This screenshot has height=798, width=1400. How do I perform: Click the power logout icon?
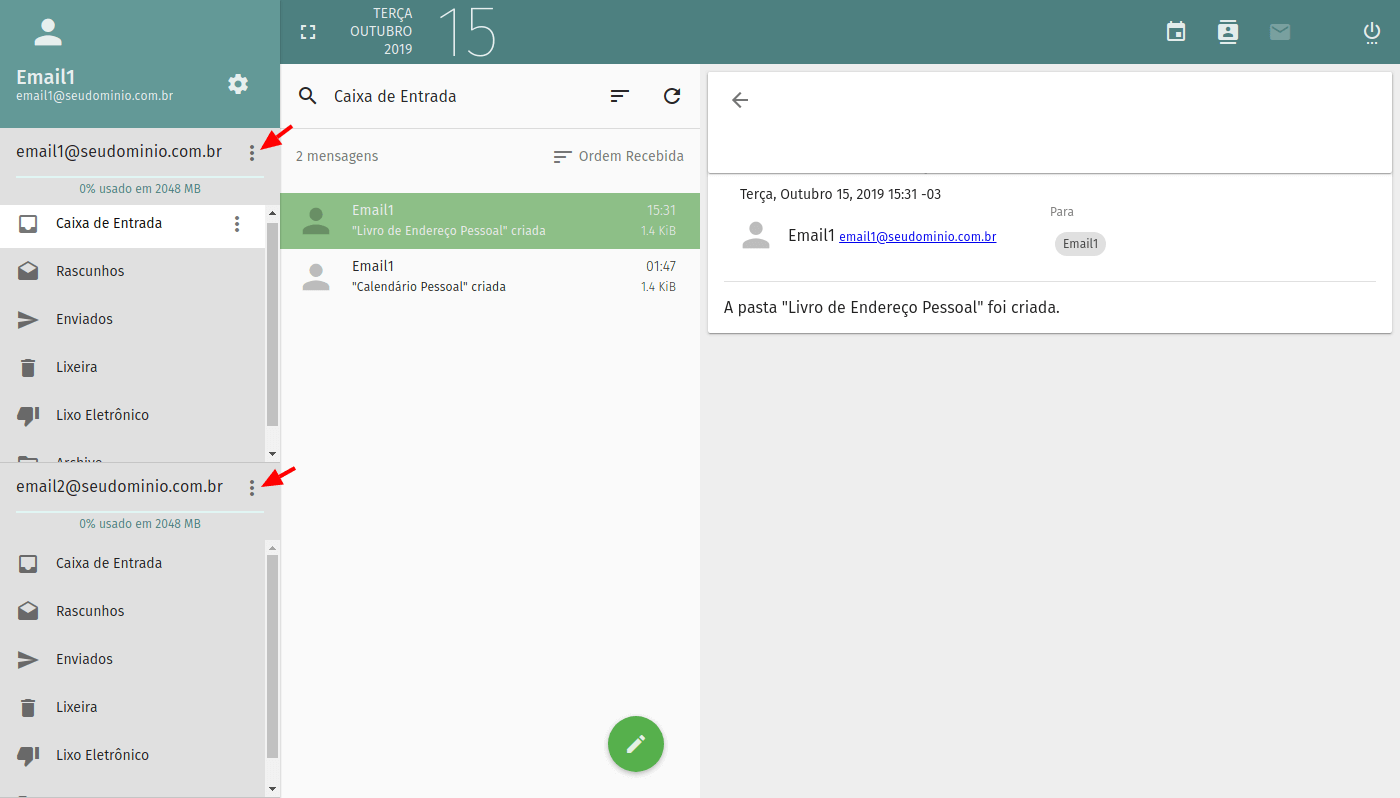point(1372,32)
